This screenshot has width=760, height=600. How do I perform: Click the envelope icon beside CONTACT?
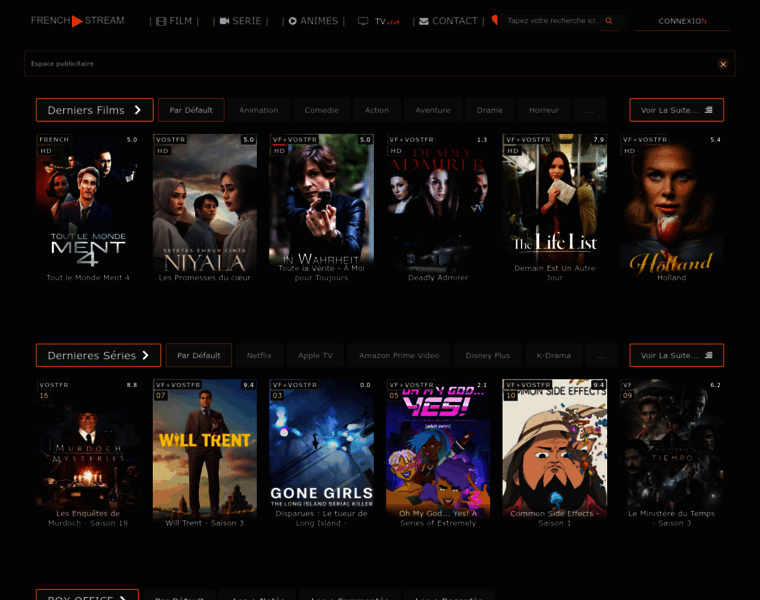[x=424, y=21]
